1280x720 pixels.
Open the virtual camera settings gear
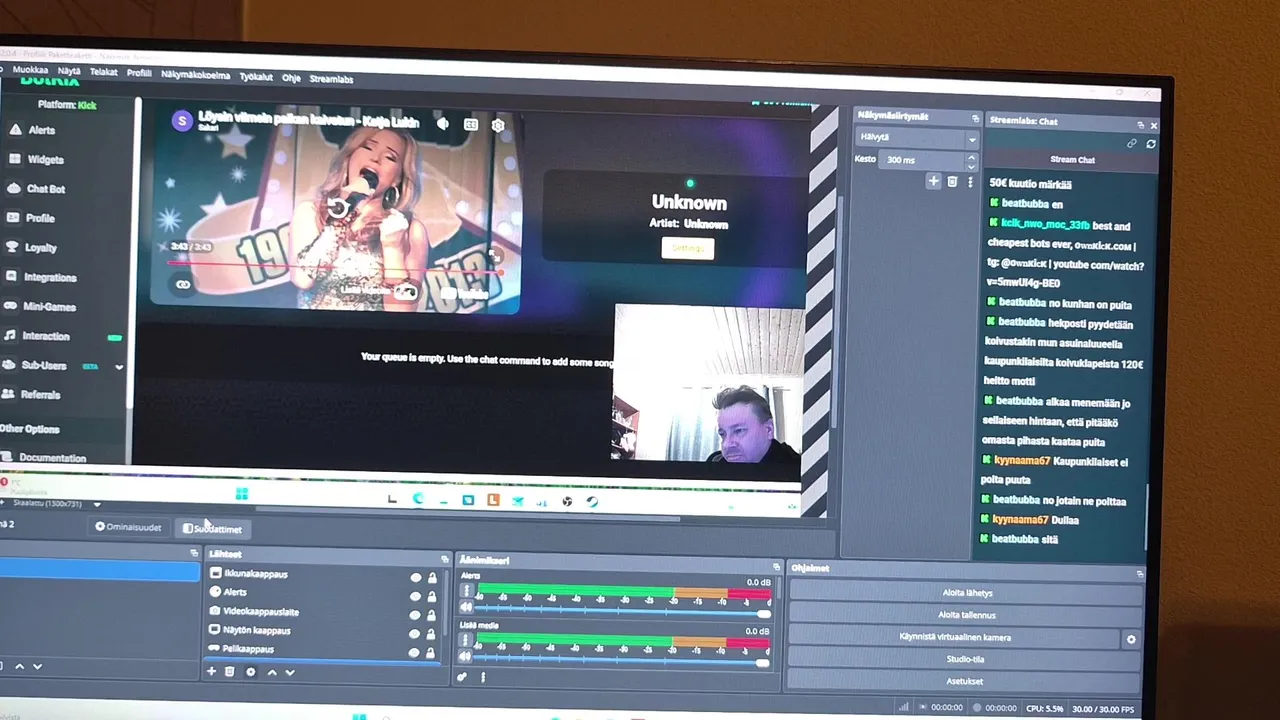[1131, 639]
